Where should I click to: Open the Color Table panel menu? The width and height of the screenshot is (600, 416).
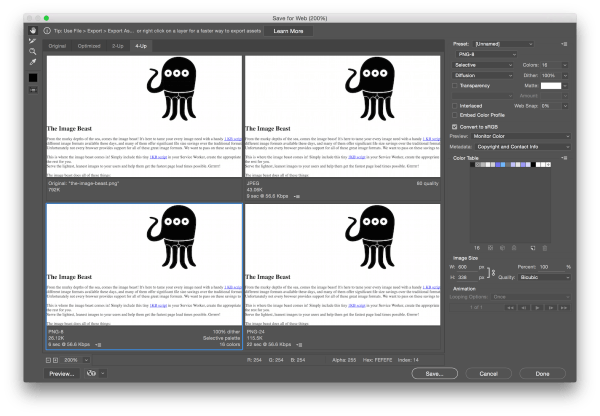[564, 157]
